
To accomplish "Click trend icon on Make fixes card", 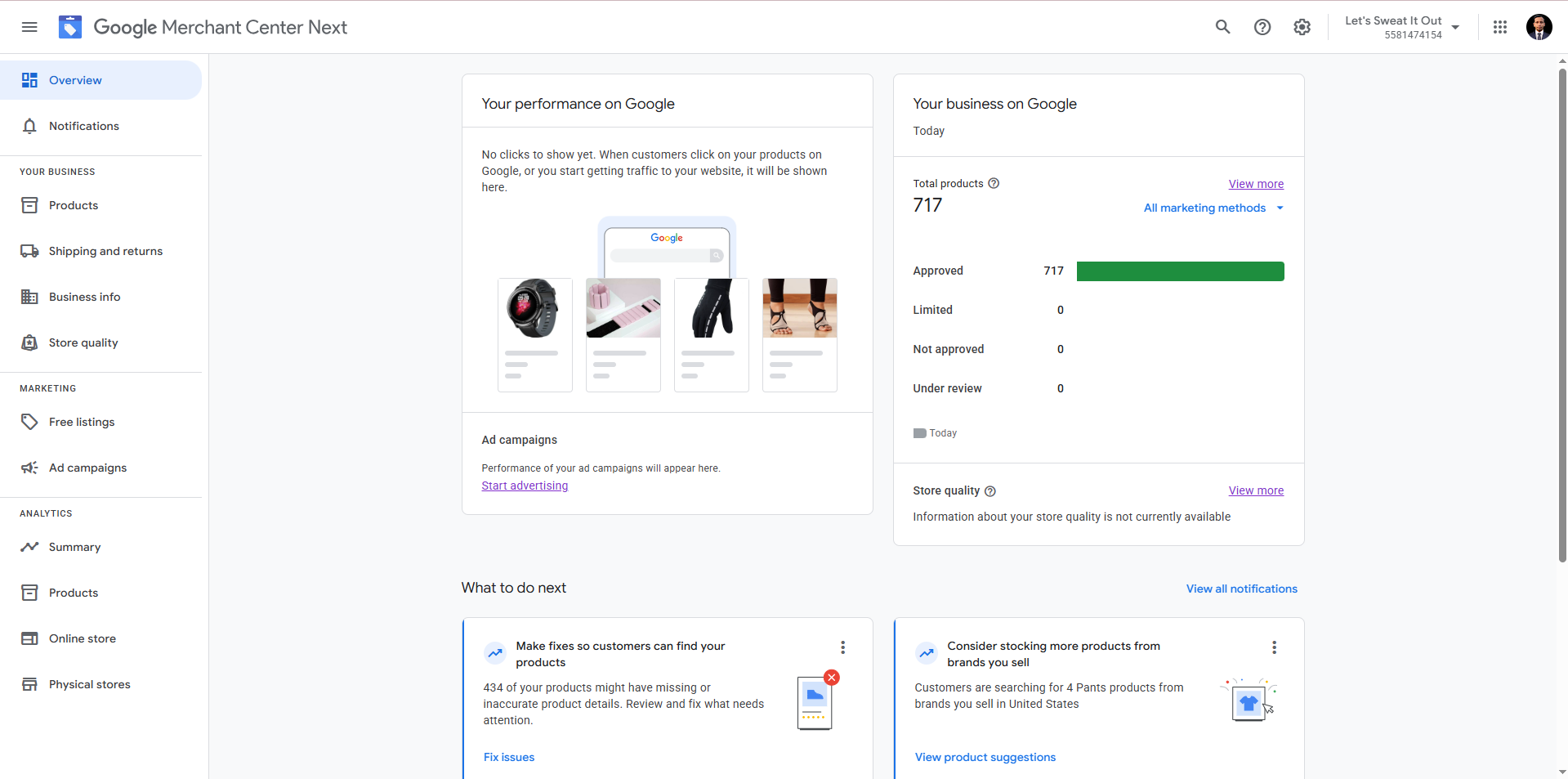I will (x=495, y=653).
